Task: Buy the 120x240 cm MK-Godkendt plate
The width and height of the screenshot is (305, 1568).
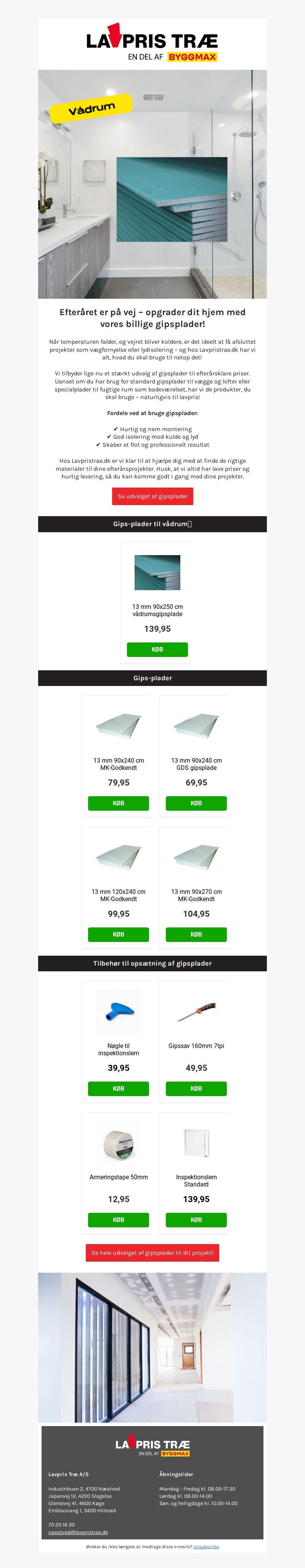Action: tap(118, 934)
